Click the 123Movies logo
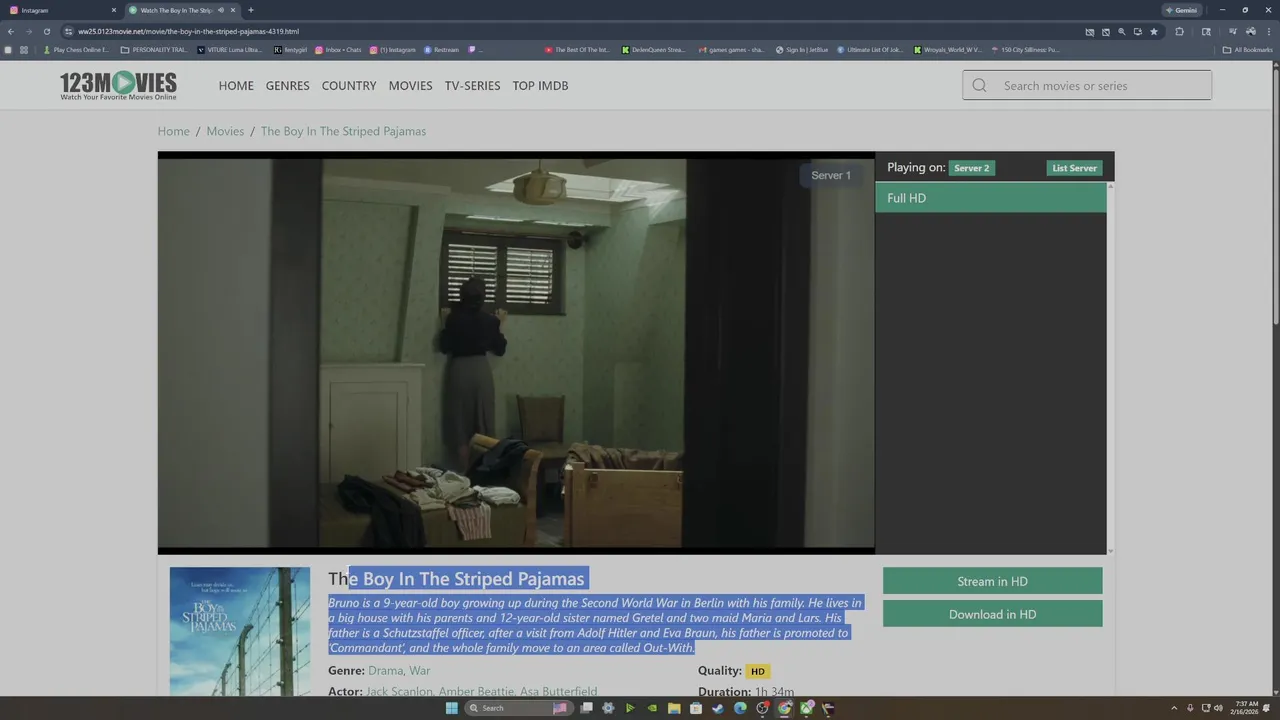Screen dimensions: 1280x720 pos(118,85)
